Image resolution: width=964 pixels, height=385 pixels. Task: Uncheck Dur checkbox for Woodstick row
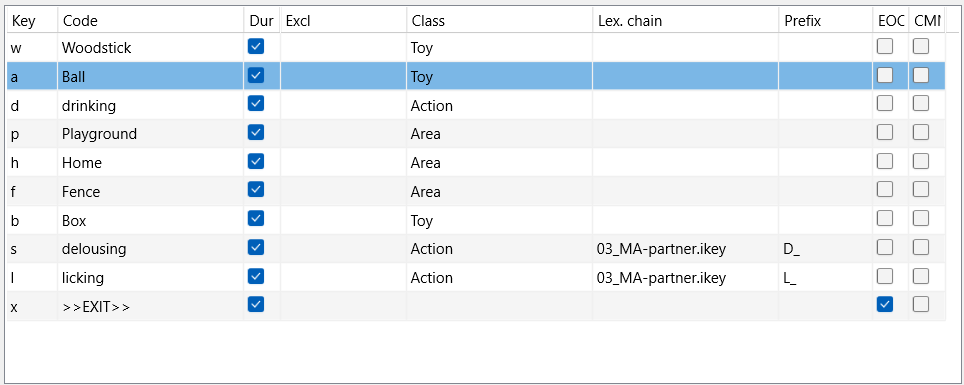pyautogui.click(x=256, y=47)
